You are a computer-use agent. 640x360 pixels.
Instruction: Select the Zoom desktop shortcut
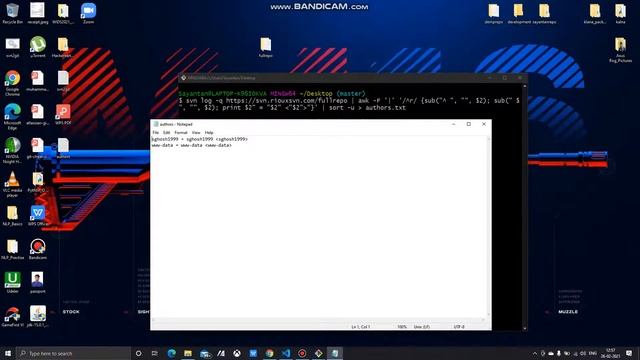88,13
